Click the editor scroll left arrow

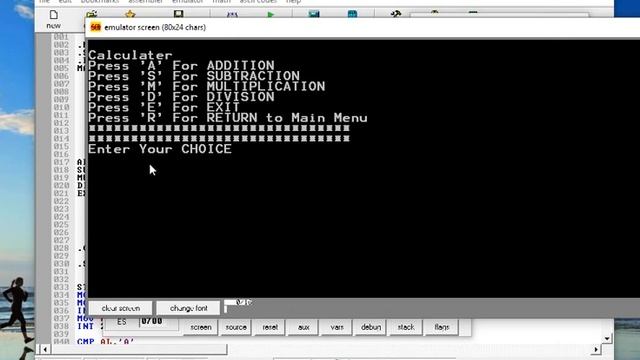(45, 349)
